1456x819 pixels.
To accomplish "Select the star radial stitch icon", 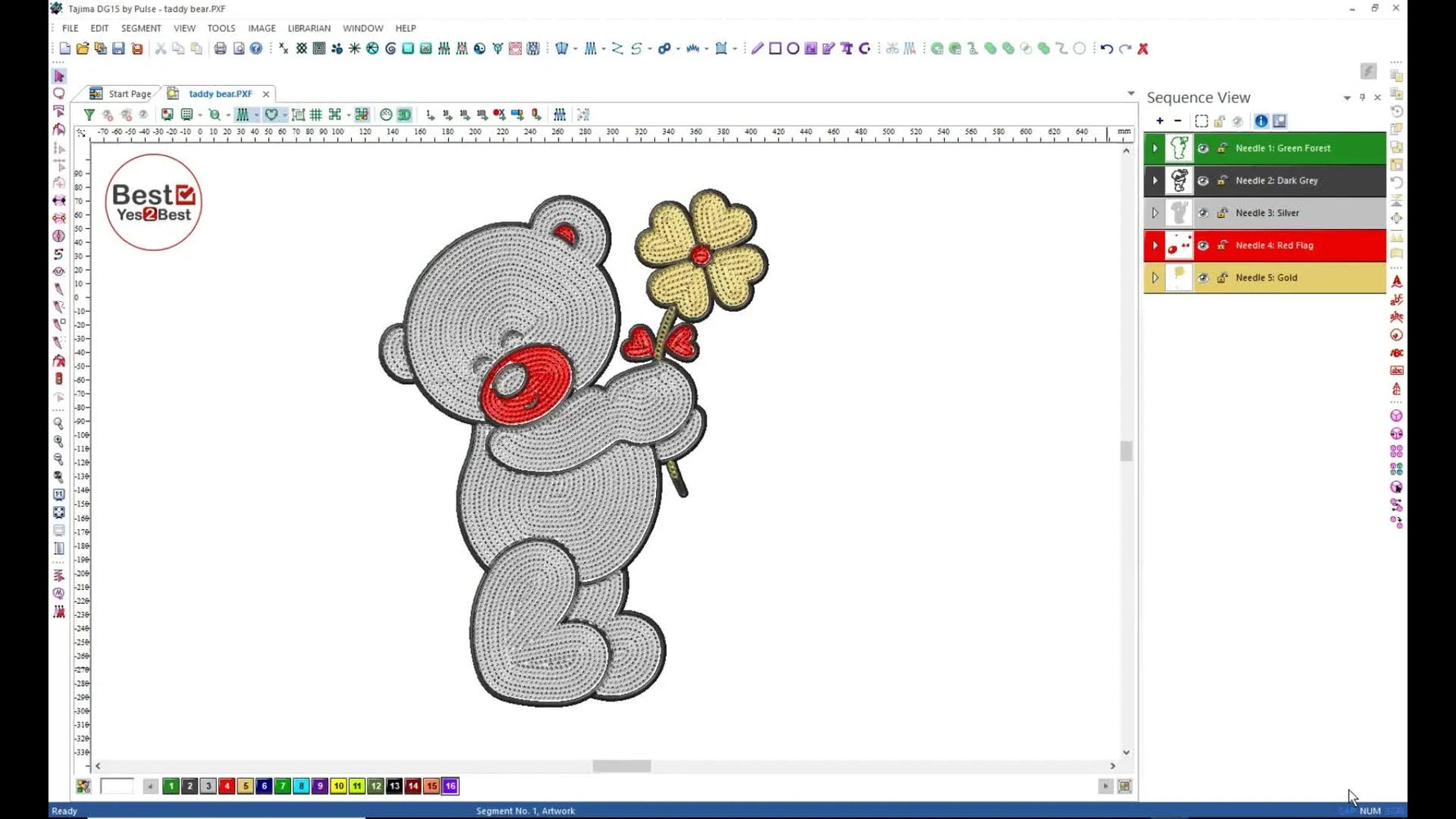I will [x=354, y=49].
